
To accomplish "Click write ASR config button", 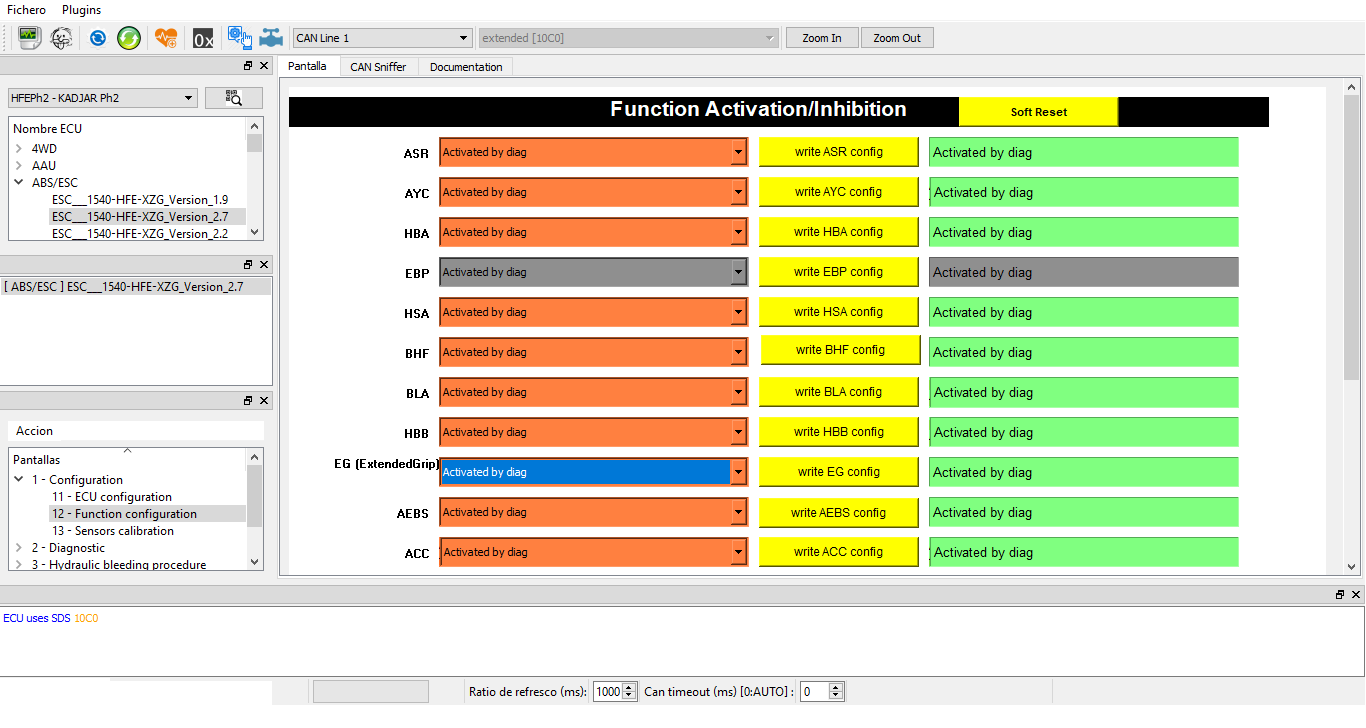I will 838,152.
